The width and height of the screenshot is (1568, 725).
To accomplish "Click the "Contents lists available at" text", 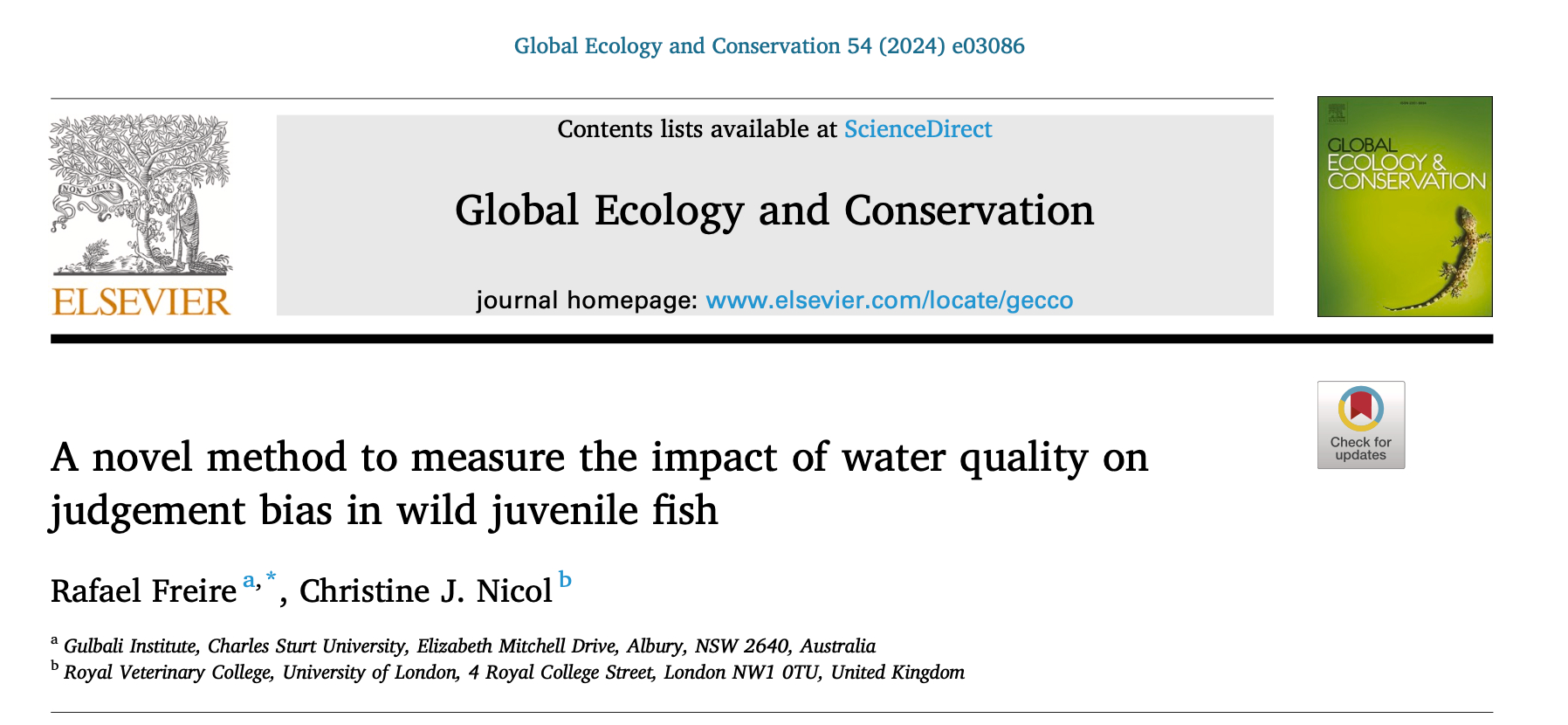I will [697, 129].
